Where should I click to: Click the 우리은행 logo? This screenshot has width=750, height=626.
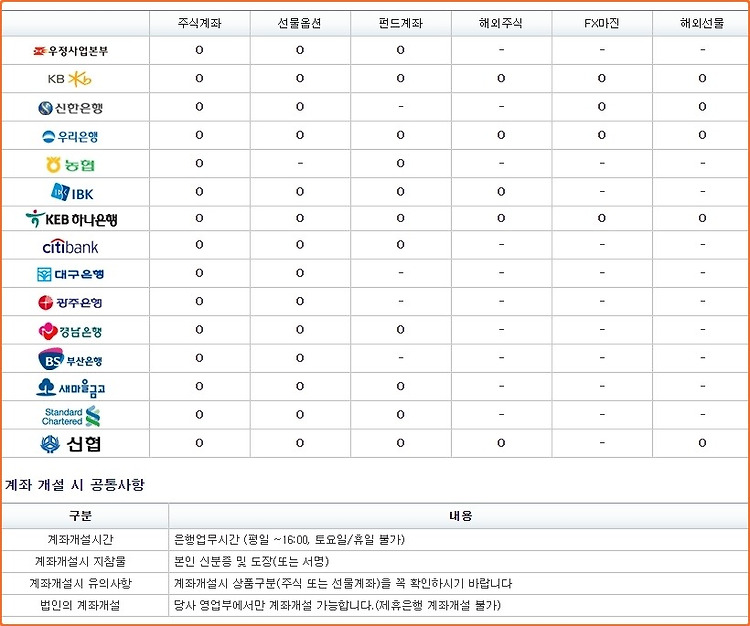click(70, 136)
